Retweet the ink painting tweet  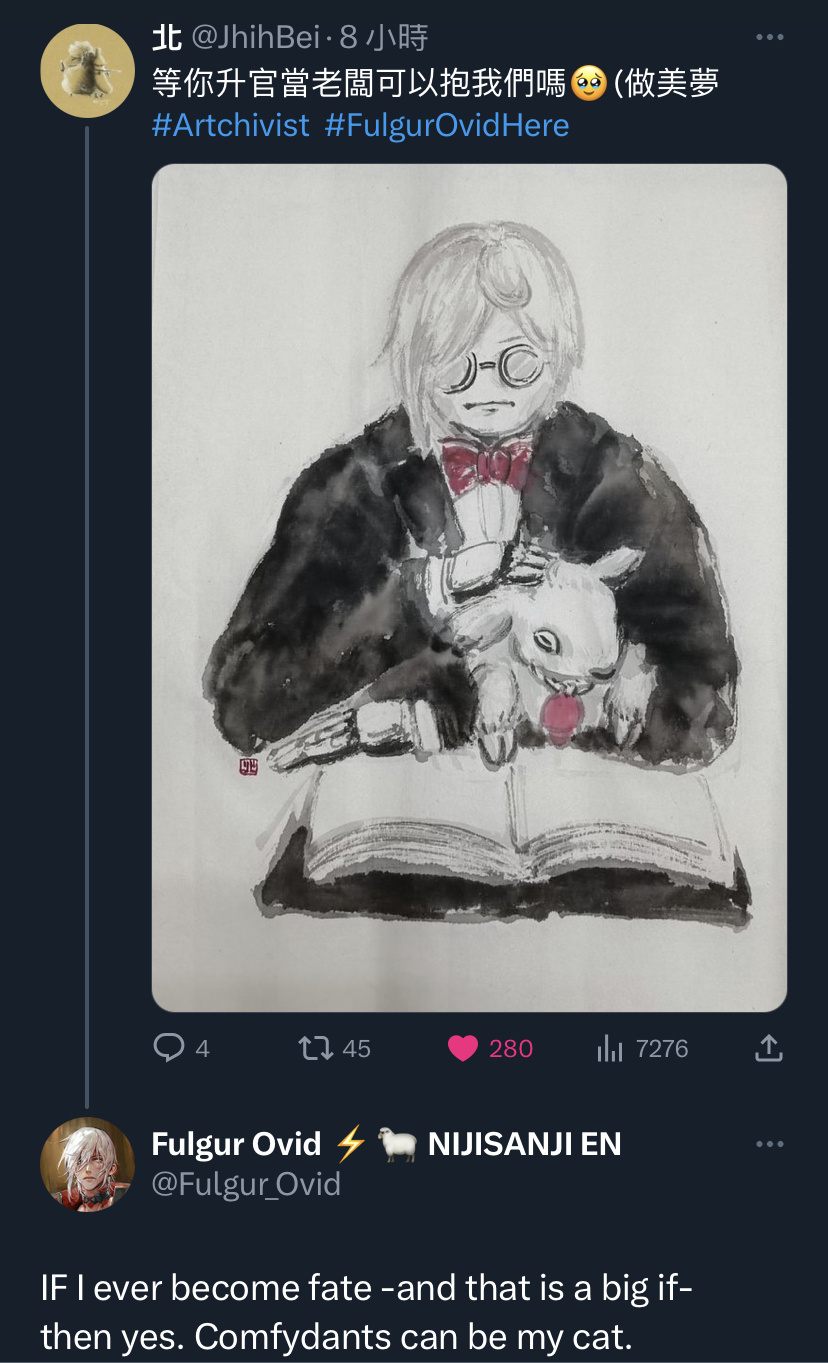click(x=318, y=1048)
